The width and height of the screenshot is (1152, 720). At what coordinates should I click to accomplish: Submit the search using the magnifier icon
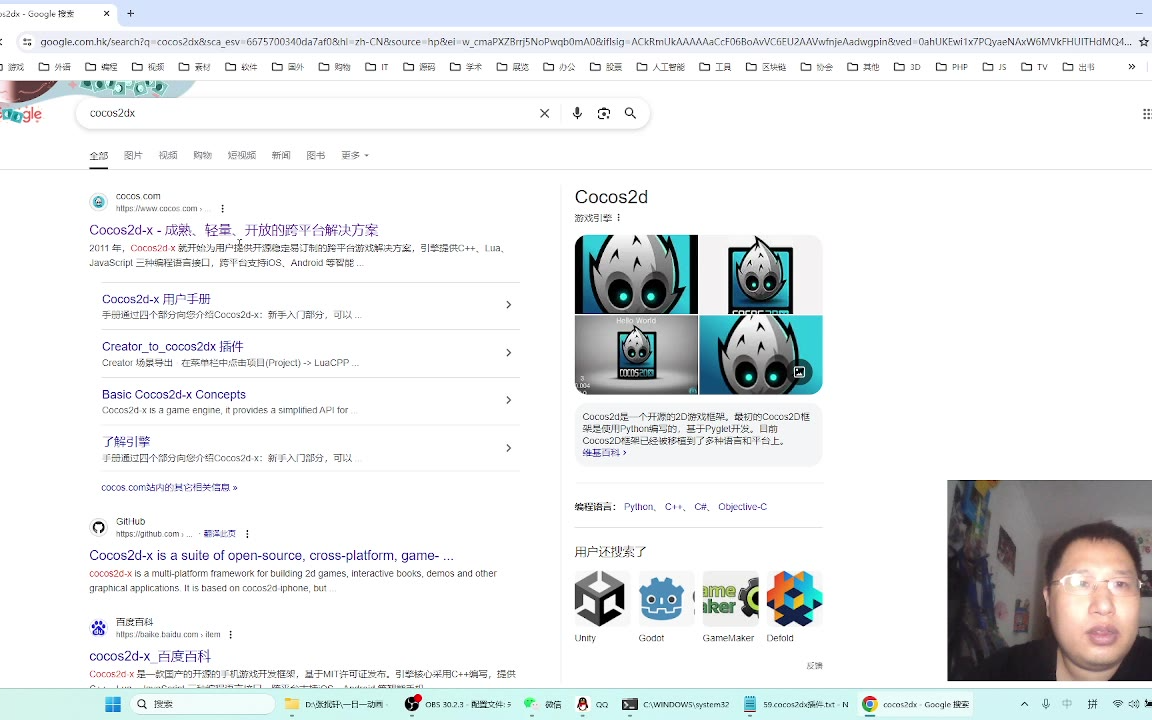click(x=630, y=113)
